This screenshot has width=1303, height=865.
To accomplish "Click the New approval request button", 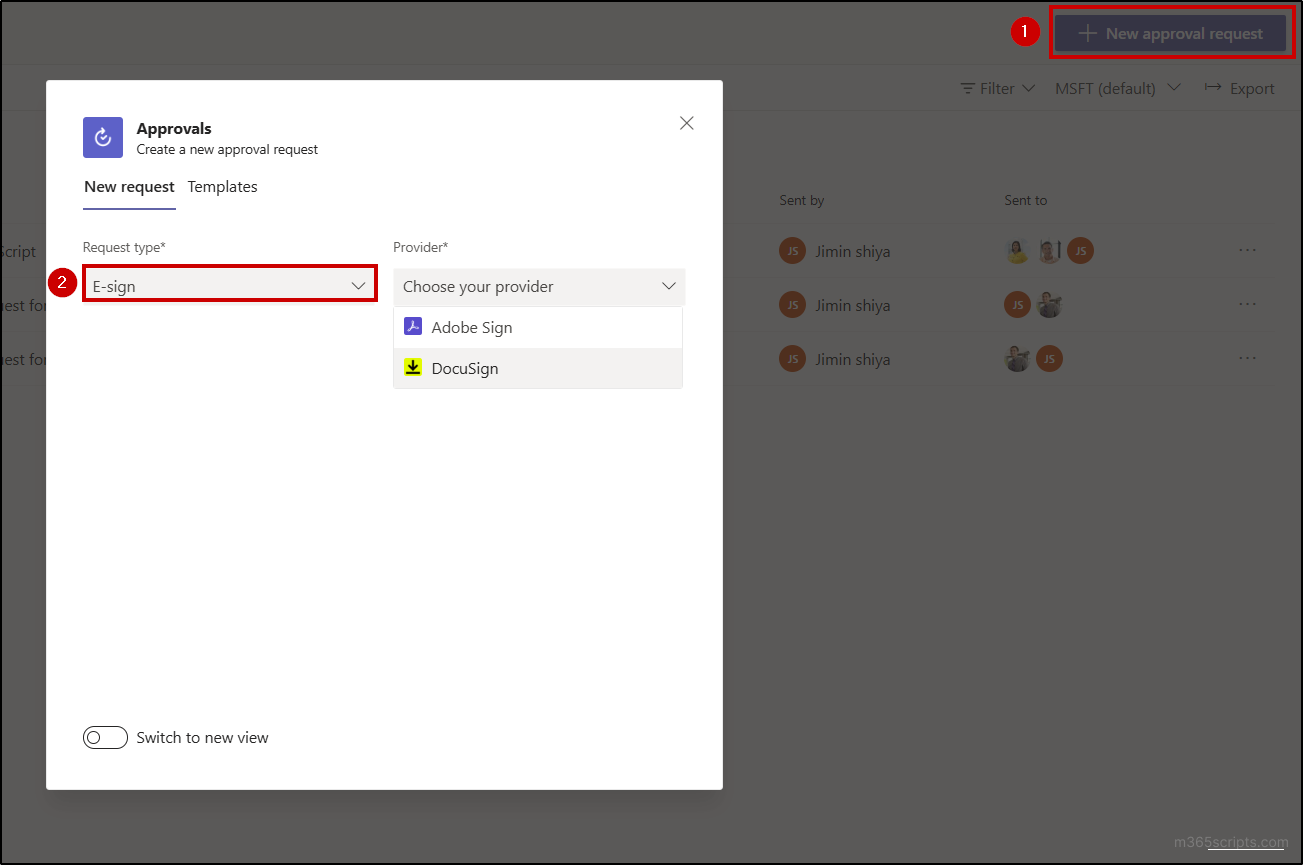I will (x=1171, y=32).
